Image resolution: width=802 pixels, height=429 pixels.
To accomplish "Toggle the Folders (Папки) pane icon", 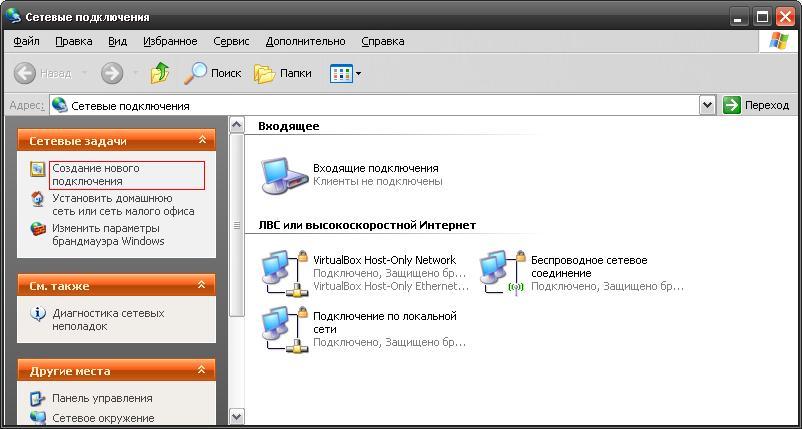I will click(x=264, y=74).
